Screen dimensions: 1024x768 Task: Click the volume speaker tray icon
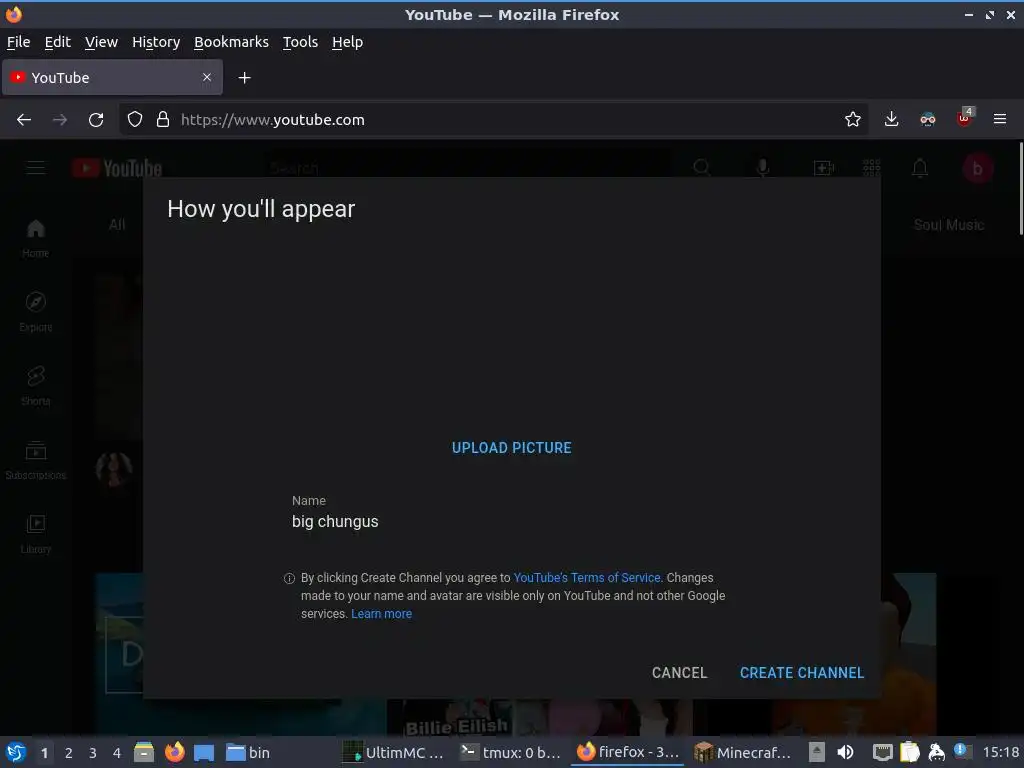coord(844,752)
